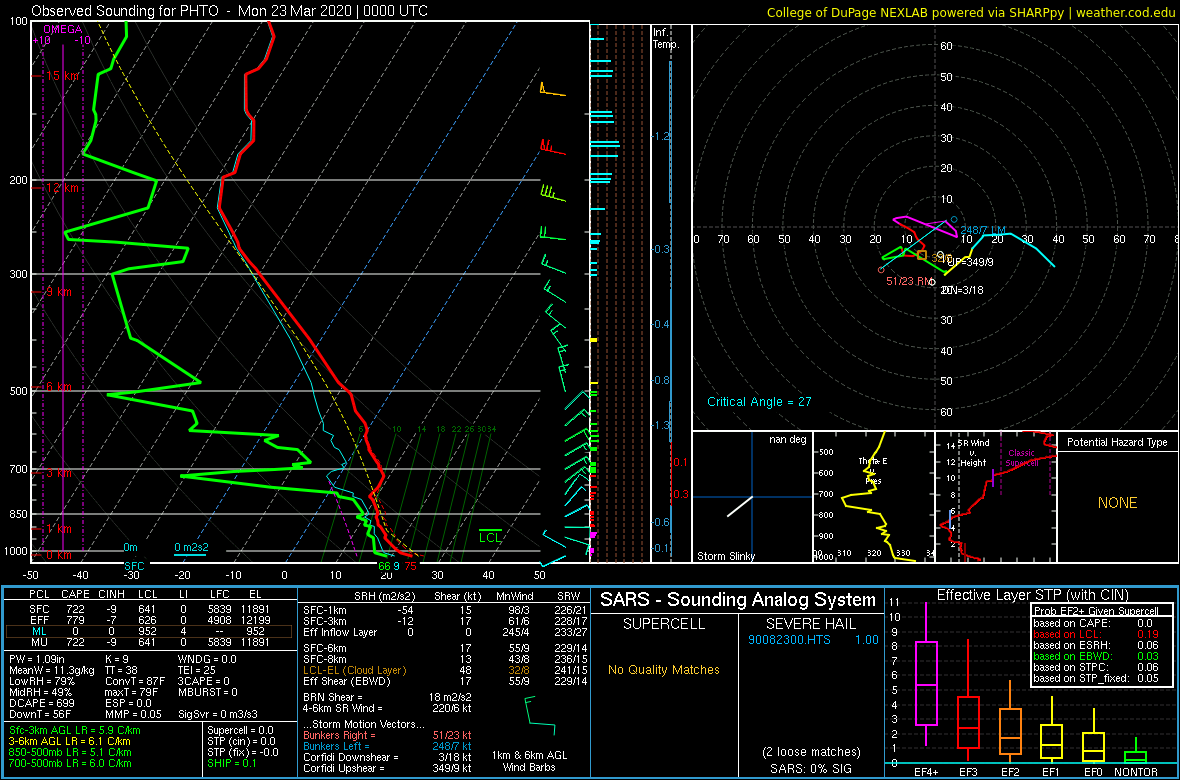The height and width of the screenshot is (780, 1180).
Task: Select the EFF parcel row in CAPE table
Action: click(149, 620)
